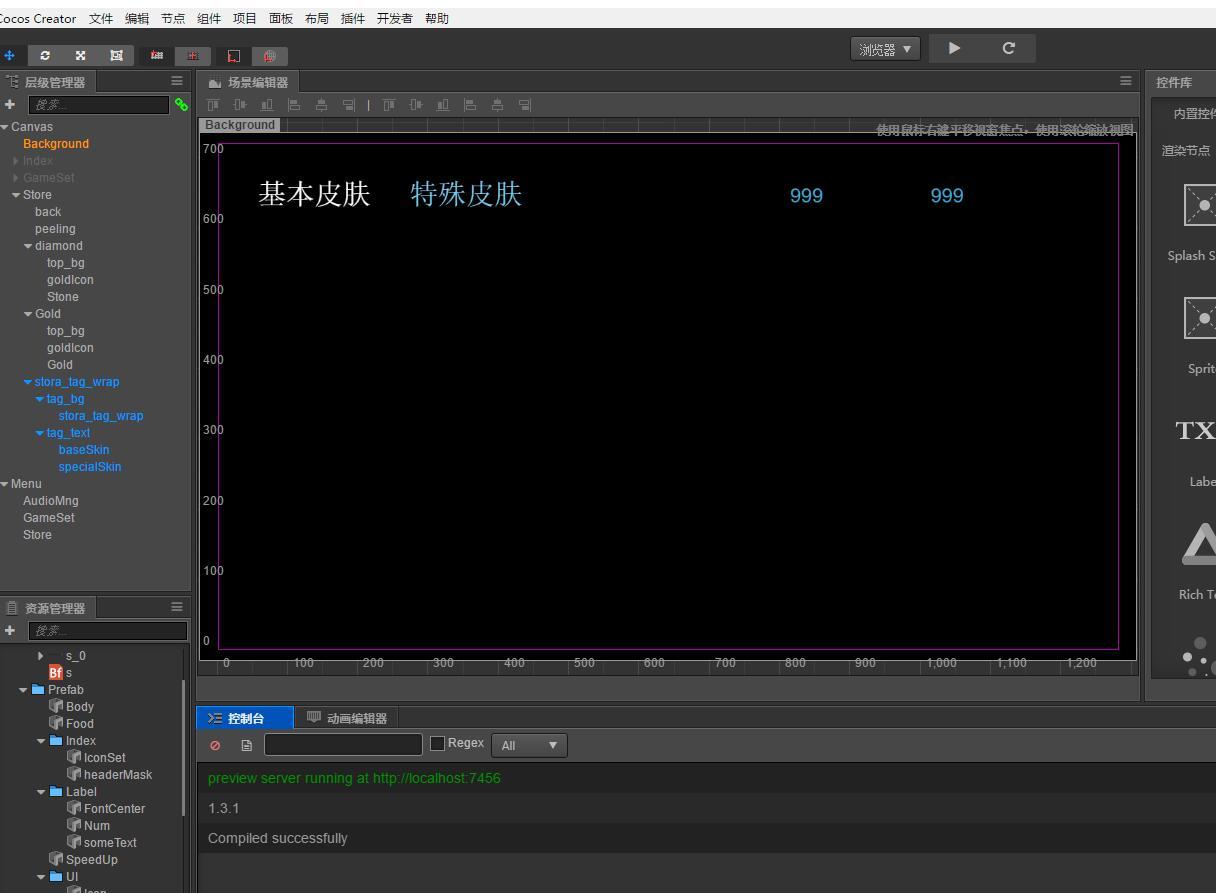Image resolution: width=1216 pixels, height=893 pixels.
Task: Select the AudioMng node under Menu
Action: click(x=51, y=501)
